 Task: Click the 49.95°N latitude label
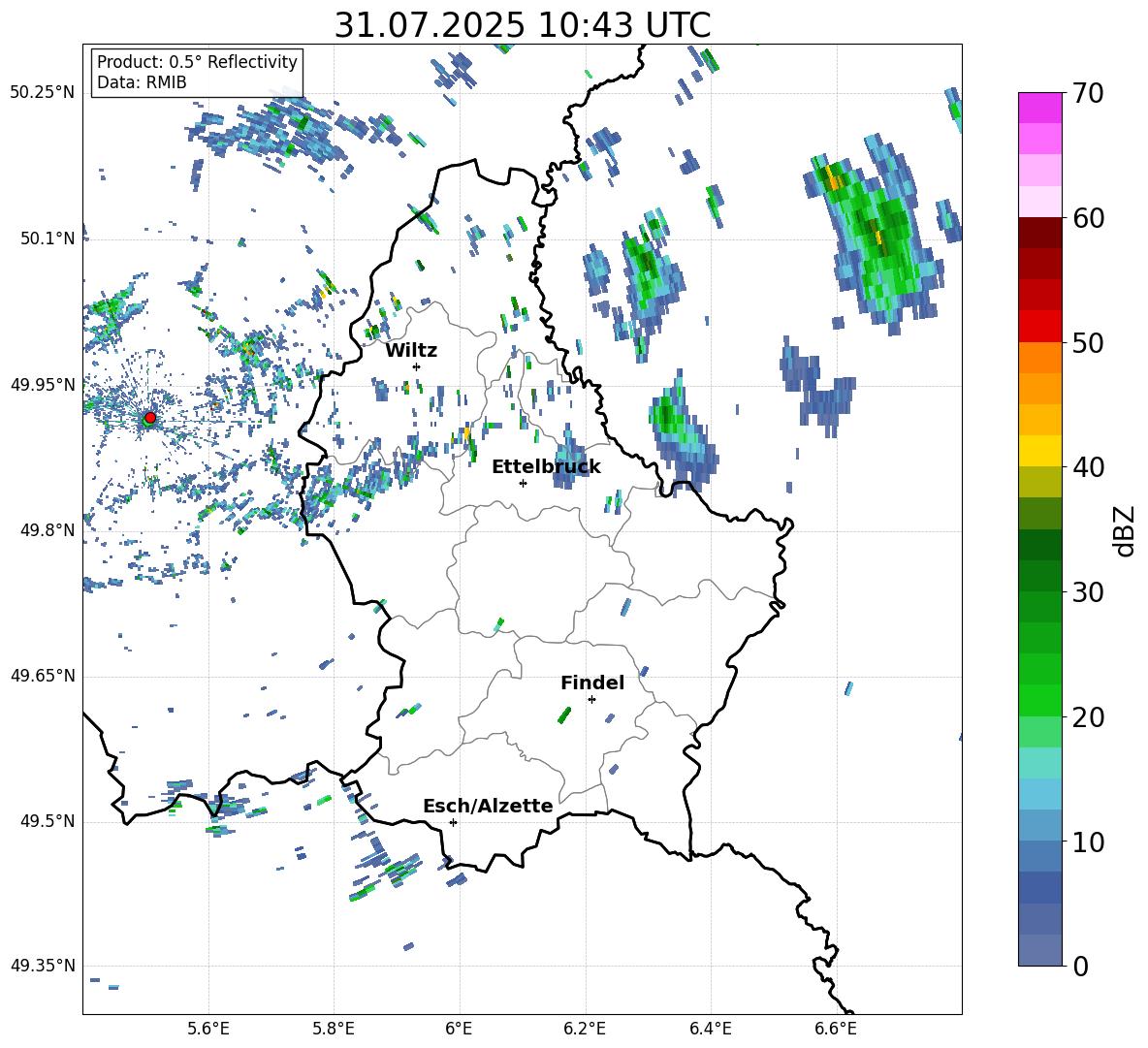pos(43,385)
